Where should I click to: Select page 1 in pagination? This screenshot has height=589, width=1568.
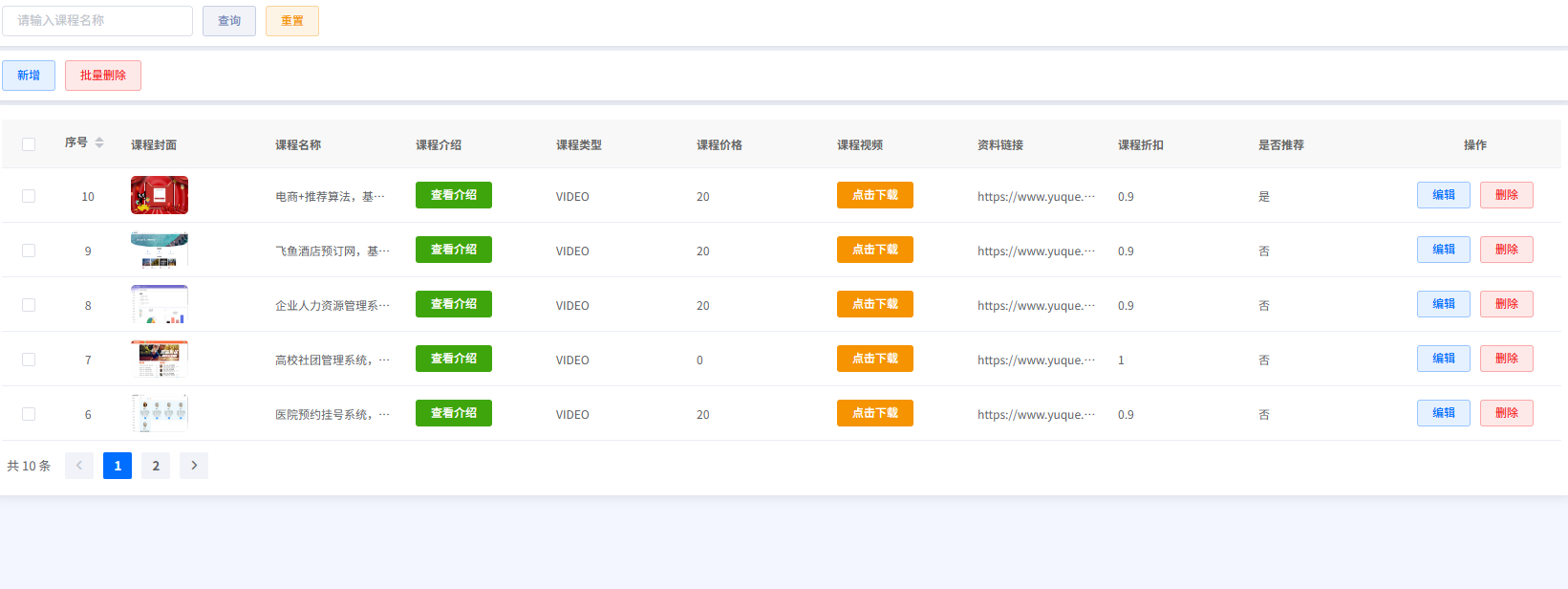point(118,466)
